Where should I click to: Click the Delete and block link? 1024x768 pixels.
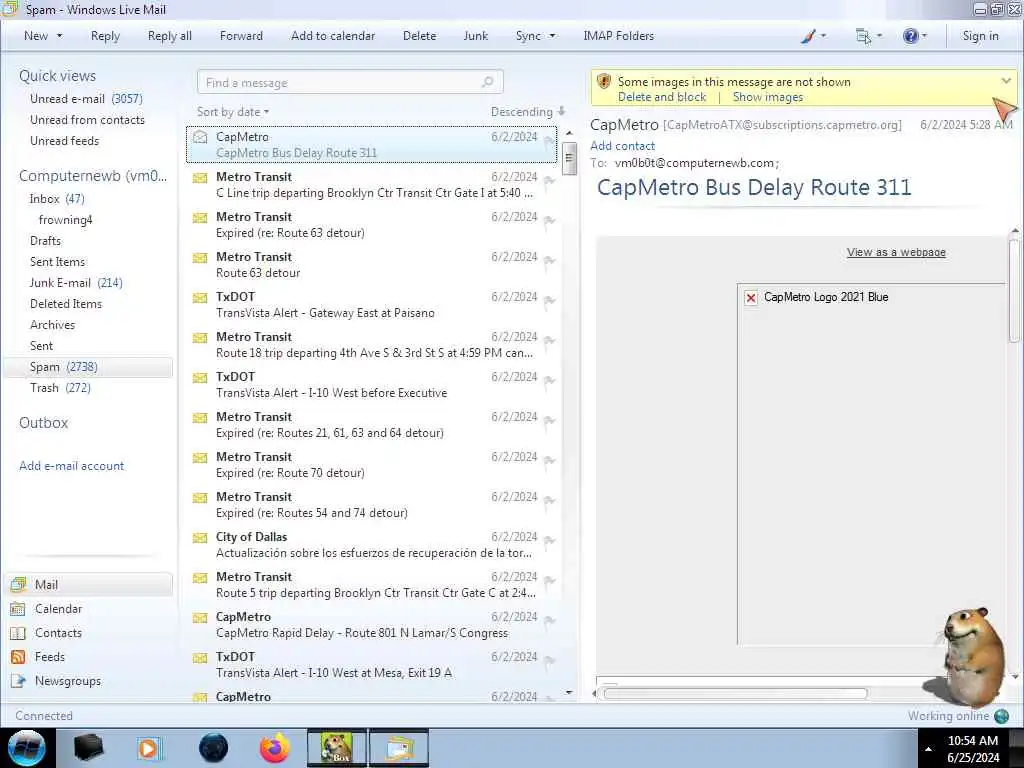(x=662, y=97)
